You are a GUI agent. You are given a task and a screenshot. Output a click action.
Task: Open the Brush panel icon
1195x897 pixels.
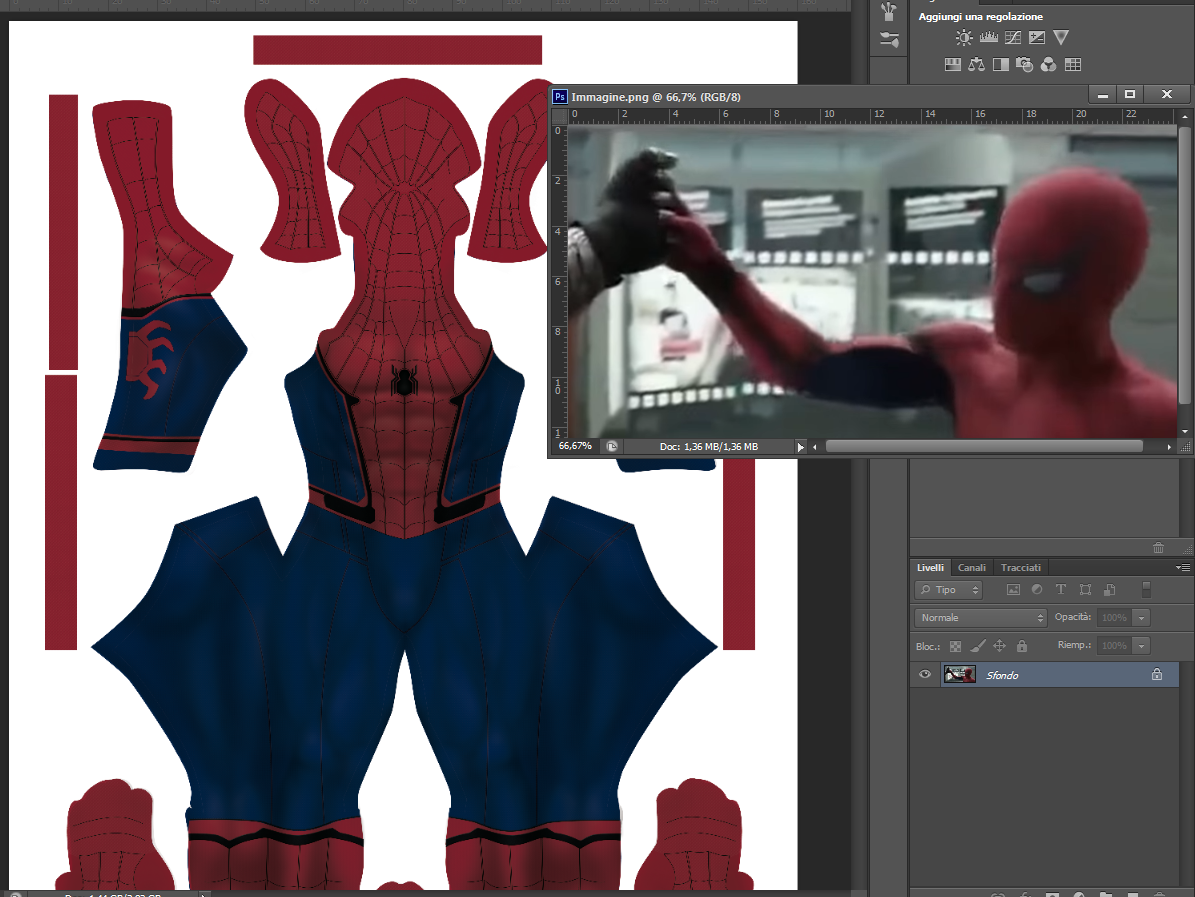(889, 40)
